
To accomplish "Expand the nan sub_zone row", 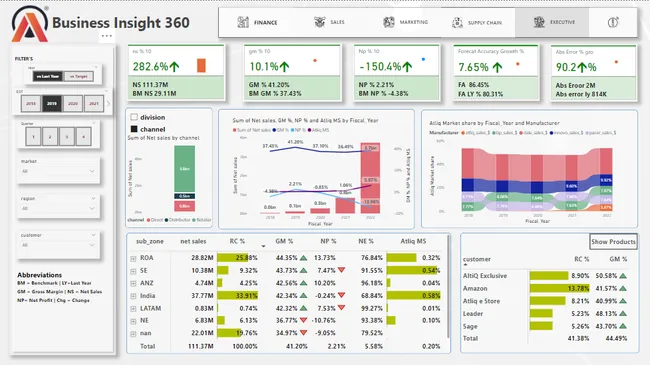I will (133, 333).
